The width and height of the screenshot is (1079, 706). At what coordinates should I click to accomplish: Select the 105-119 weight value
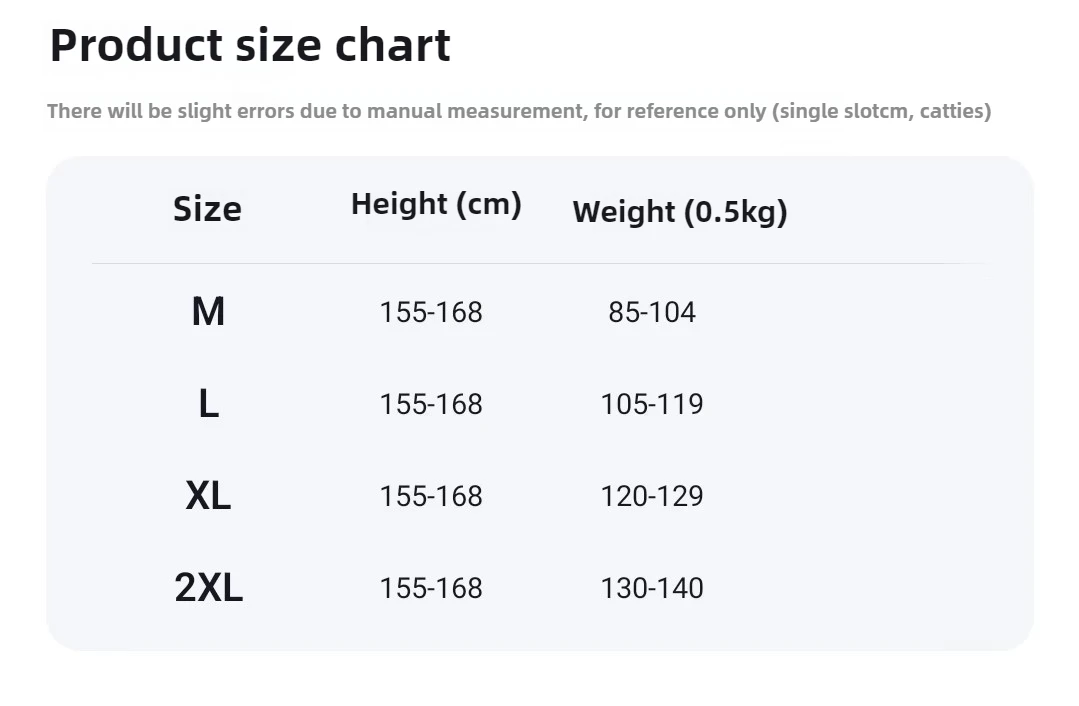tap(652, 405)
